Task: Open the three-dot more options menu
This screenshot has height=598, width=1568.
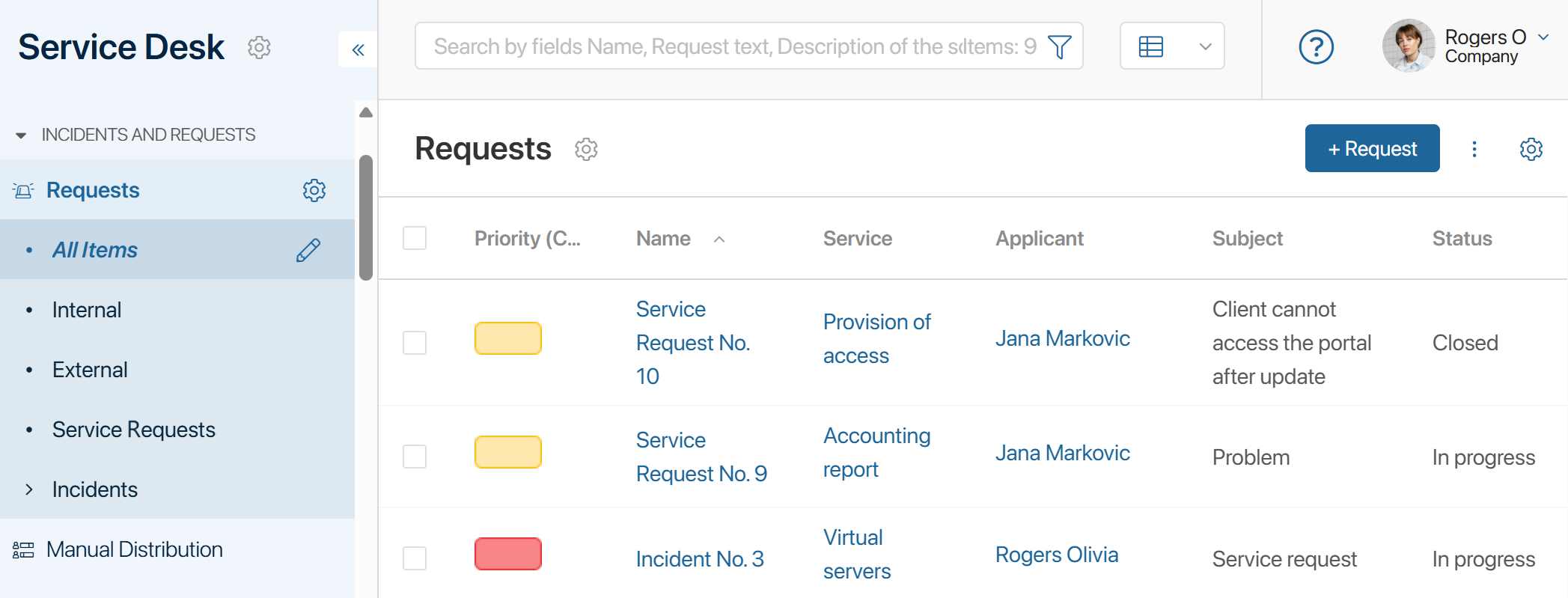Action: pos(1474,149)
